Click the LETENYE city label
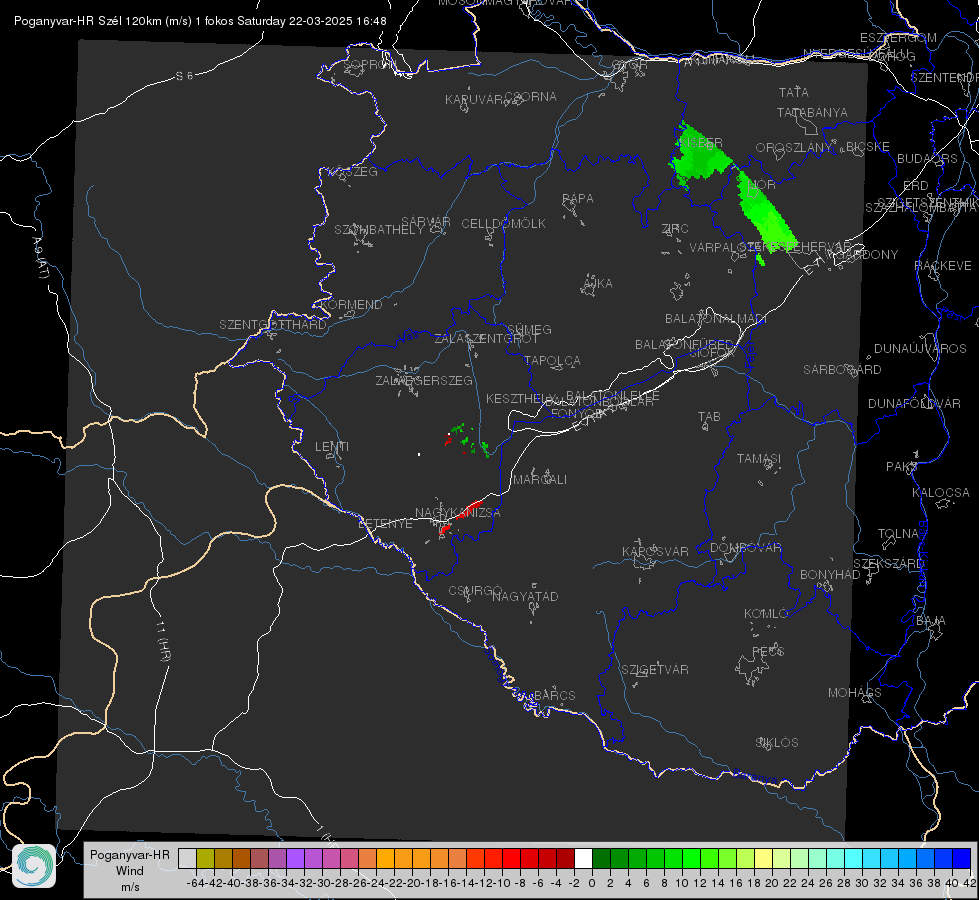This screenshot has height=900, width=979. [385, 524]
